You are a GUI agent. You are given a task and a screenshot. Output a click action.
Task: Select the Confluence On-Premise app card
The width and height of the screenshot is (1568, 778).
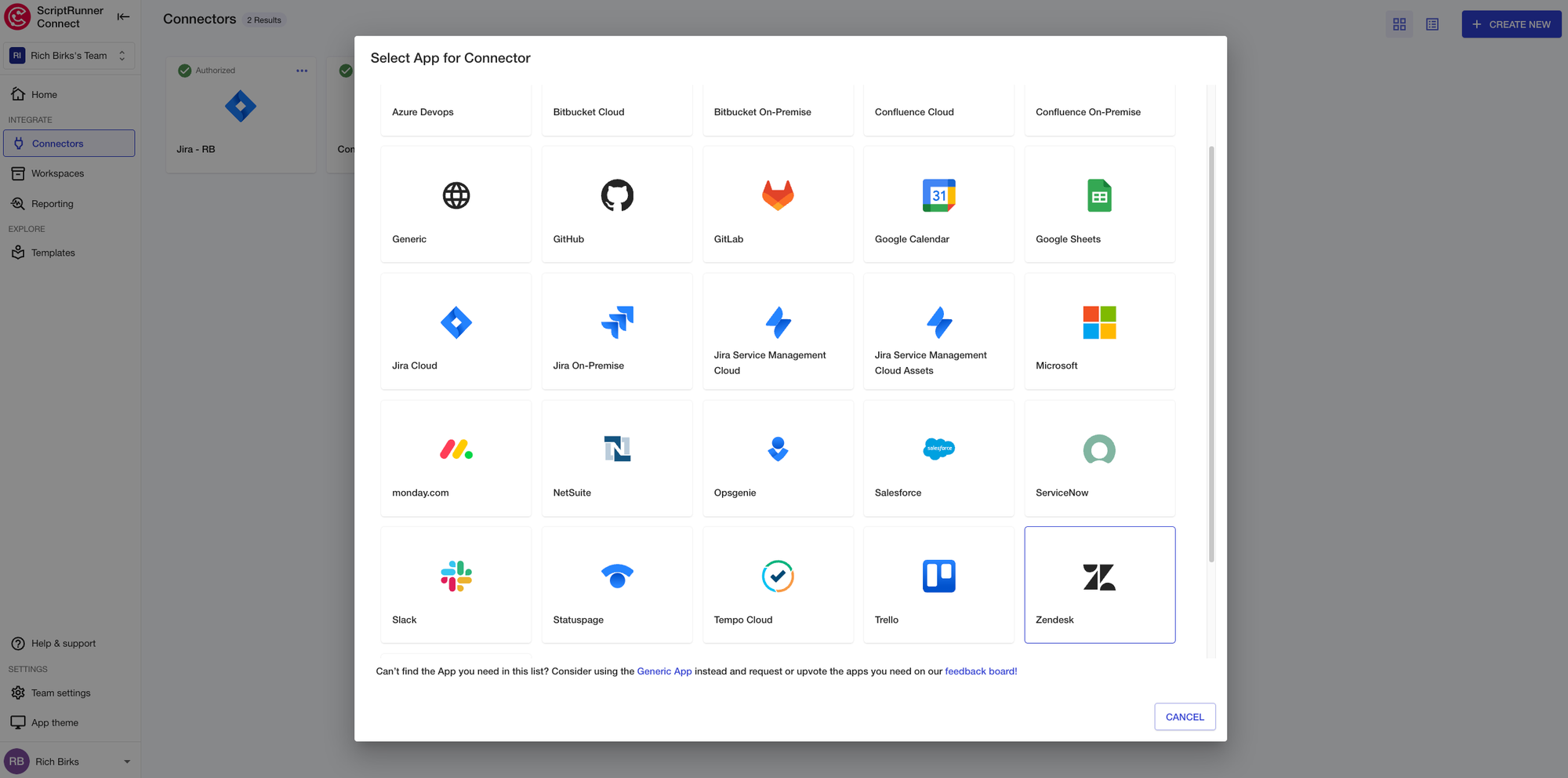[x=1099, y=110]
